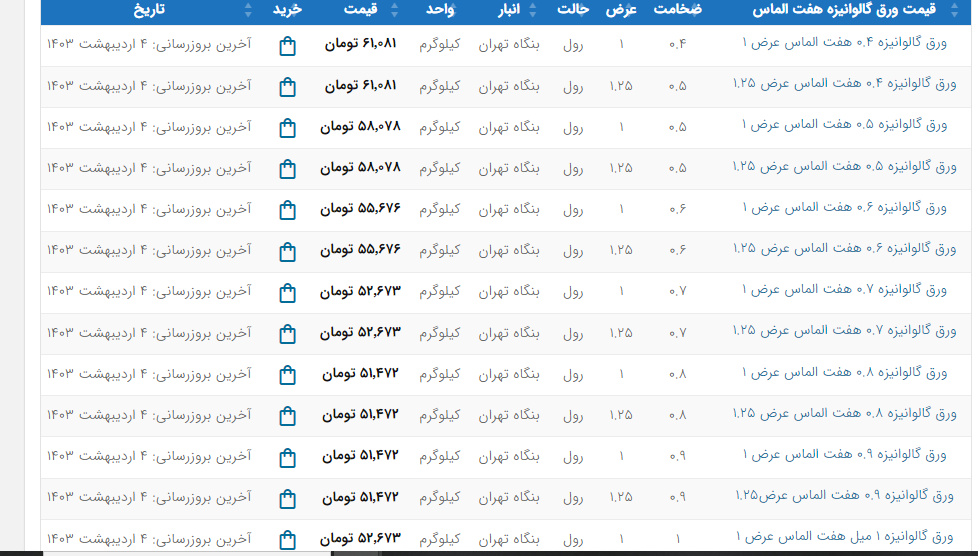The width and height of the screenshot is (978, 556).
Task: Open link for 0.8 galvanized sheet width 1.25
Action: point(844,414)
